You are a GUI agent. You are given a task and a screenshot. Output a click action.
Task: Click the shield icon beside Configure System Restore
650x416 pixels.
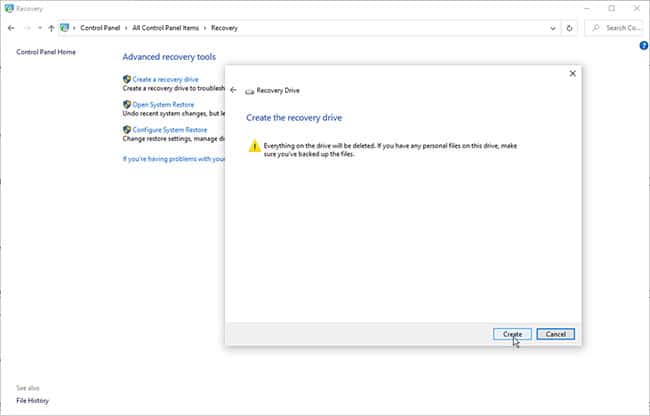(127, 130)
